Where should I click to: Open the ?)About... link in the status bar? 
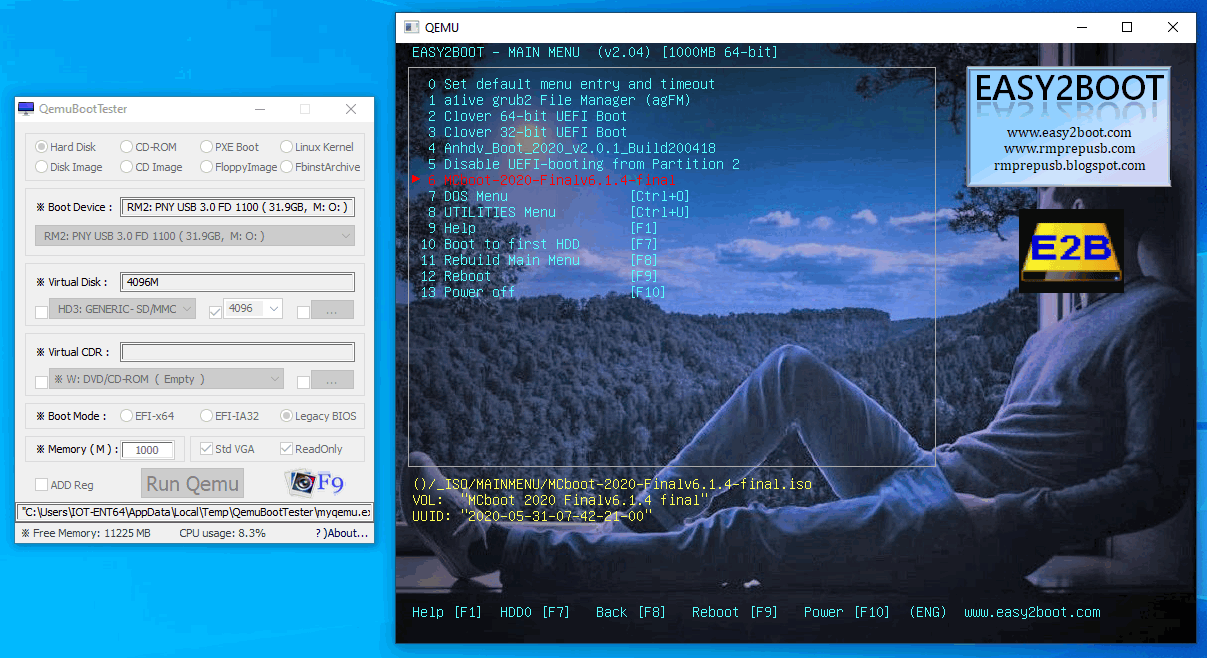(x=342, y=533)
